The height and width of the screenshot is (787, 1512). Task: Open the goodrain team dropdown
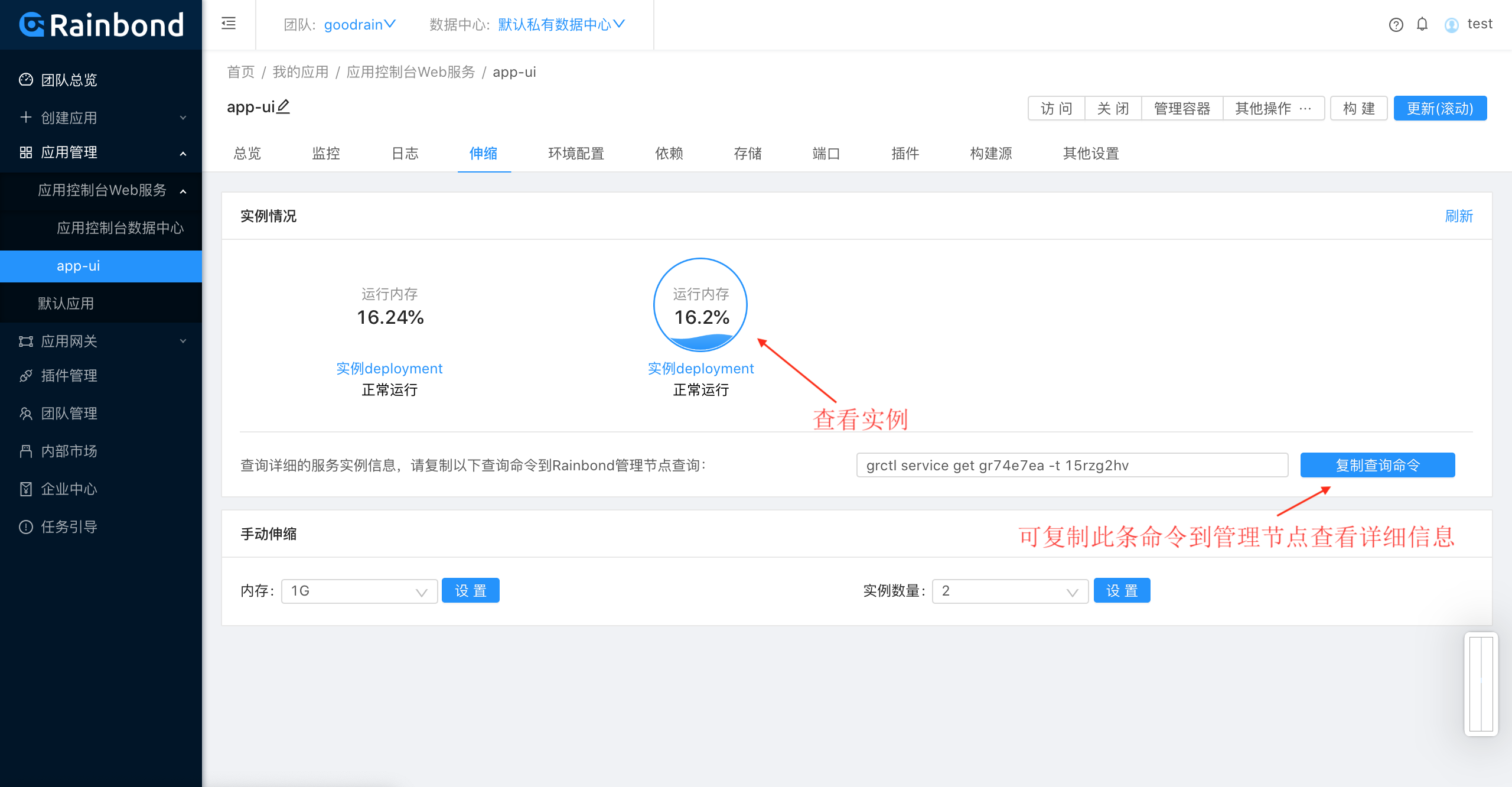click(x=359, y=25)
